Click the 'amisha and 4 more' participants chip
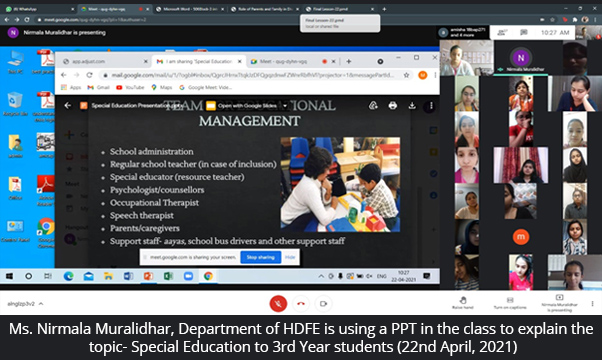The height and width of the screenshot is (360, 602). click(x=463, y=32)
